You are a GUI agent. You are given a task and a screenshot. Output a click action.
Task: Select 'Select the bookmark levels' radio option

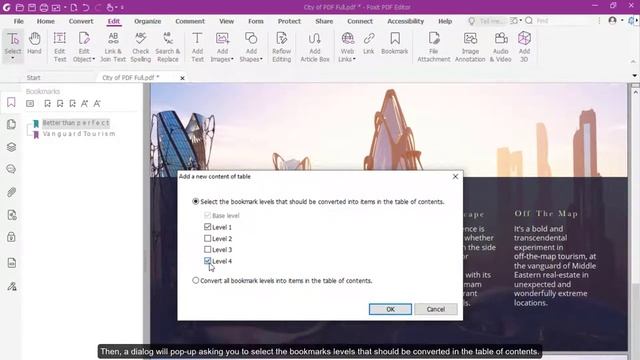196,201
